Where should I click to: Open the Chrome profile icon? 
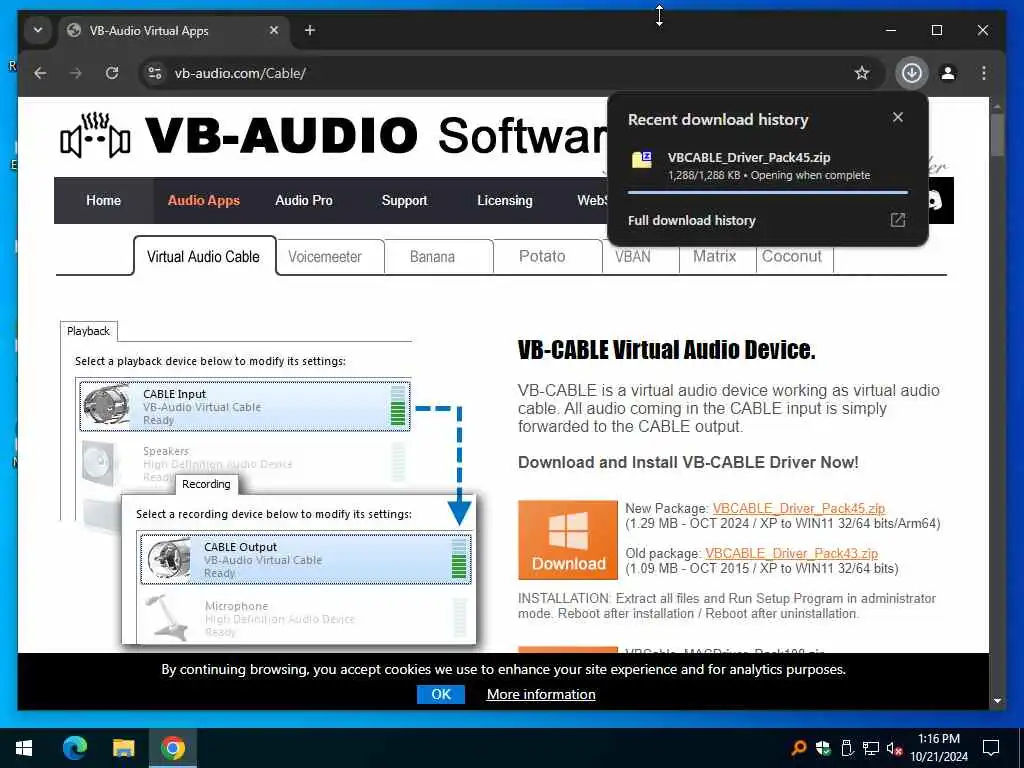pyautogui.click(x=948, y=73)
